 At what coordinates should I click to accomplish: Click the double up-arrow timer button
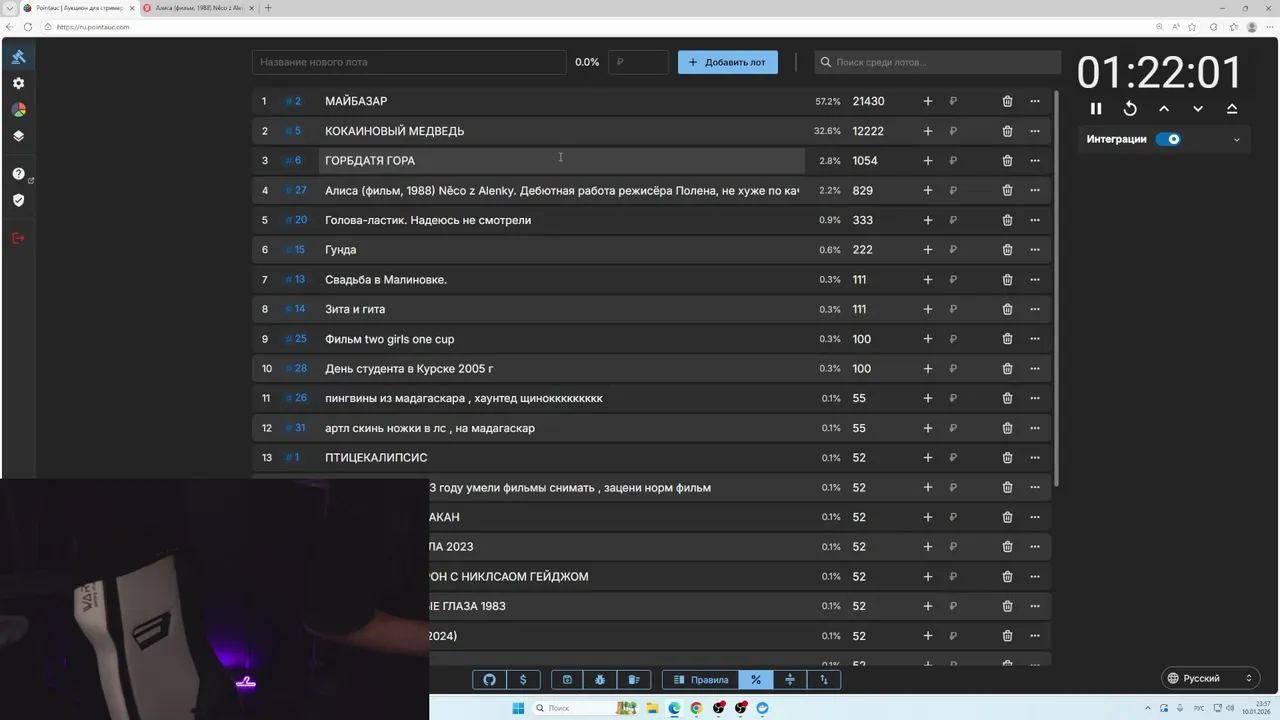1232,108
